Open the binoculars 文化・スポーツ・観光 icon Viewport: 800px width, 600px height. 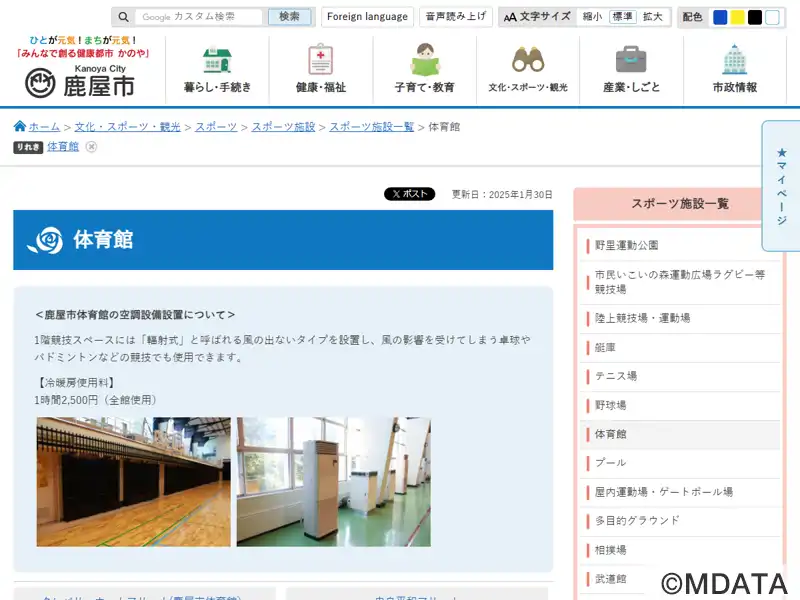[x=528, y=60]
